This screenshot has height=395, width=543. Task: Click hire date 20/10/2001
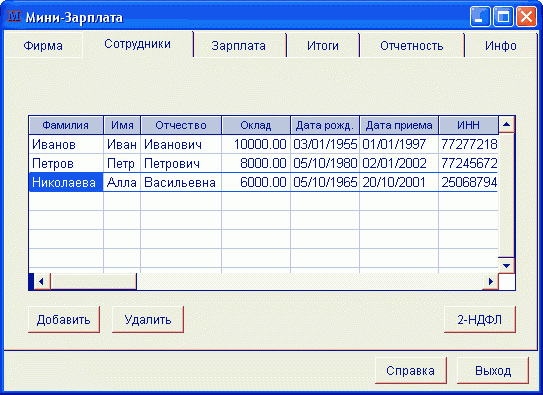(399, 182)
